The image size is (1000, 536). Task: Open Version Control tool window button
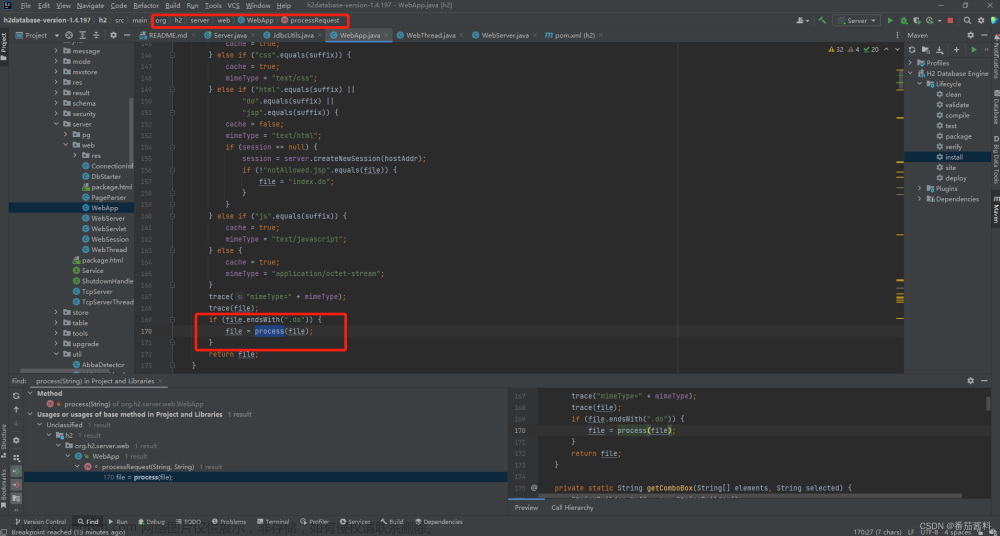pyautogui.click(x=40, y=521)
